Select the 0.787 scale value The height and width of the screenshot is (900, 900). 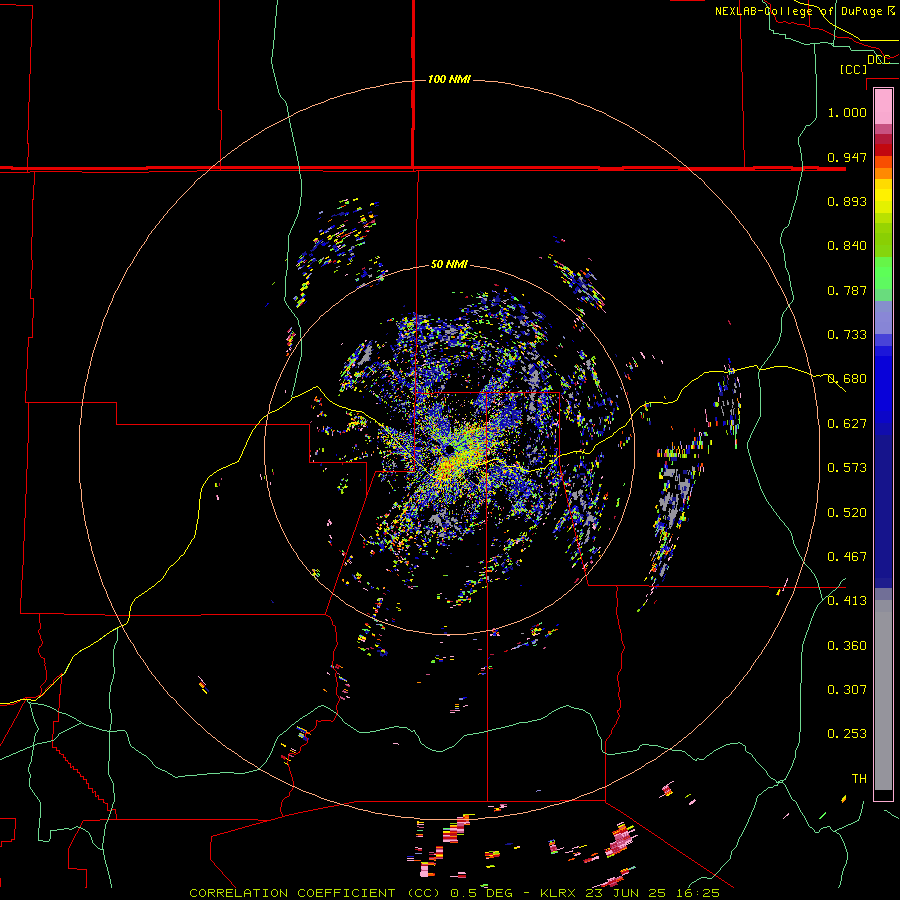click(x=847, y=290)
